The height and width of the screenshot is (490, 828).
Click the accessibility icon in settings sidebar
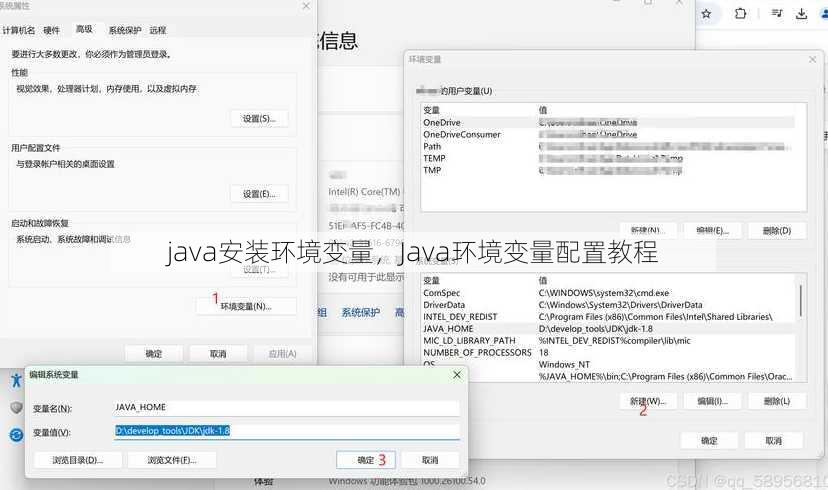[x=16, y=380]
